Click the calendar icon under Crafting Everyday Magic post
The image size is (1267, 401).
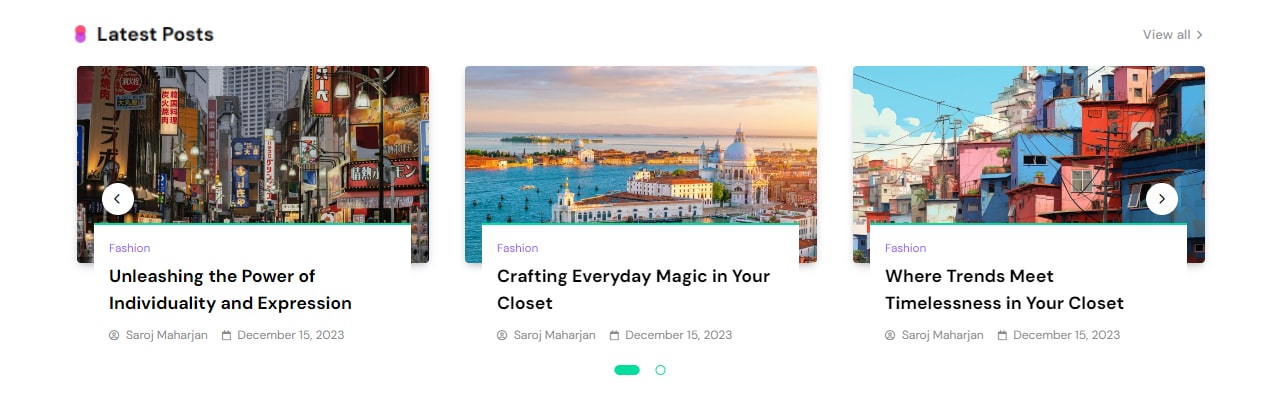click(x=614, y=335)
